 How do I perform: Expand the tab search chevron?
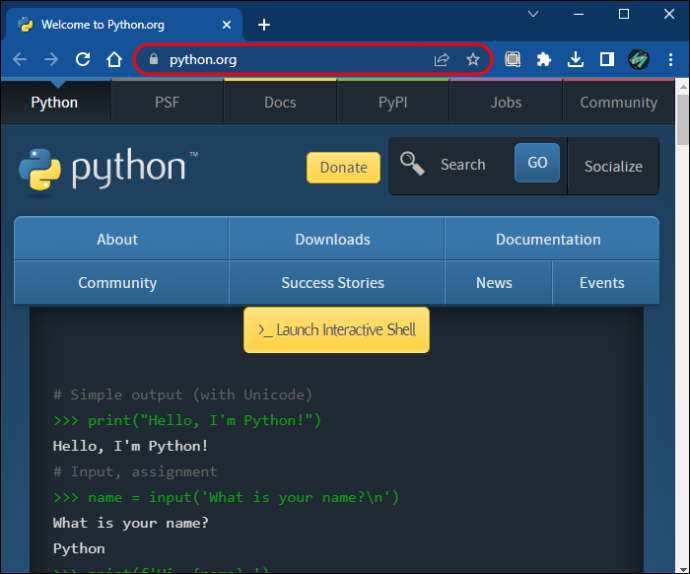point(533,14)
